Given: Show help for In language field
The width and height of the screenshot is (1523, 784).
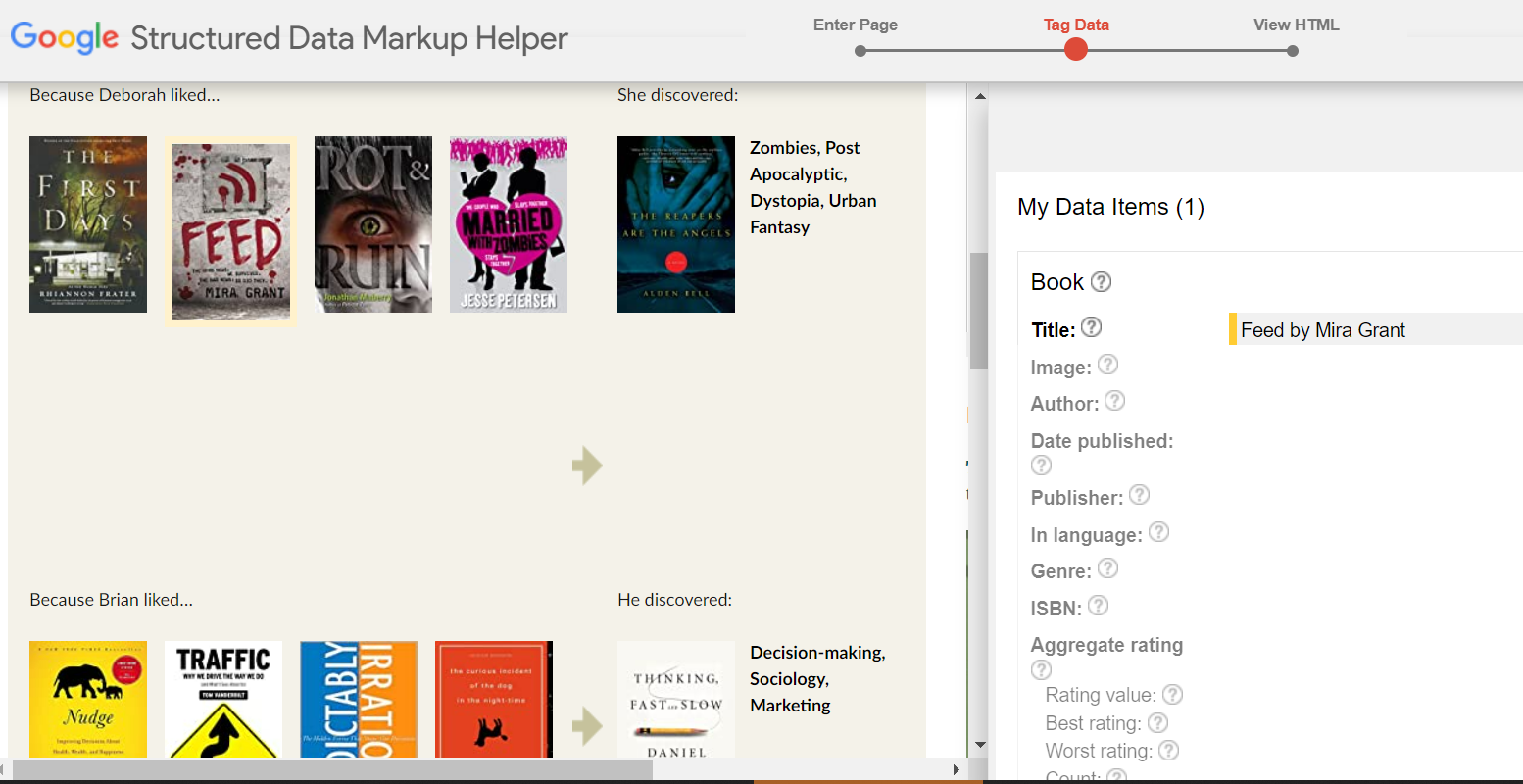Looking at the screenshot, I should 1158,532.
